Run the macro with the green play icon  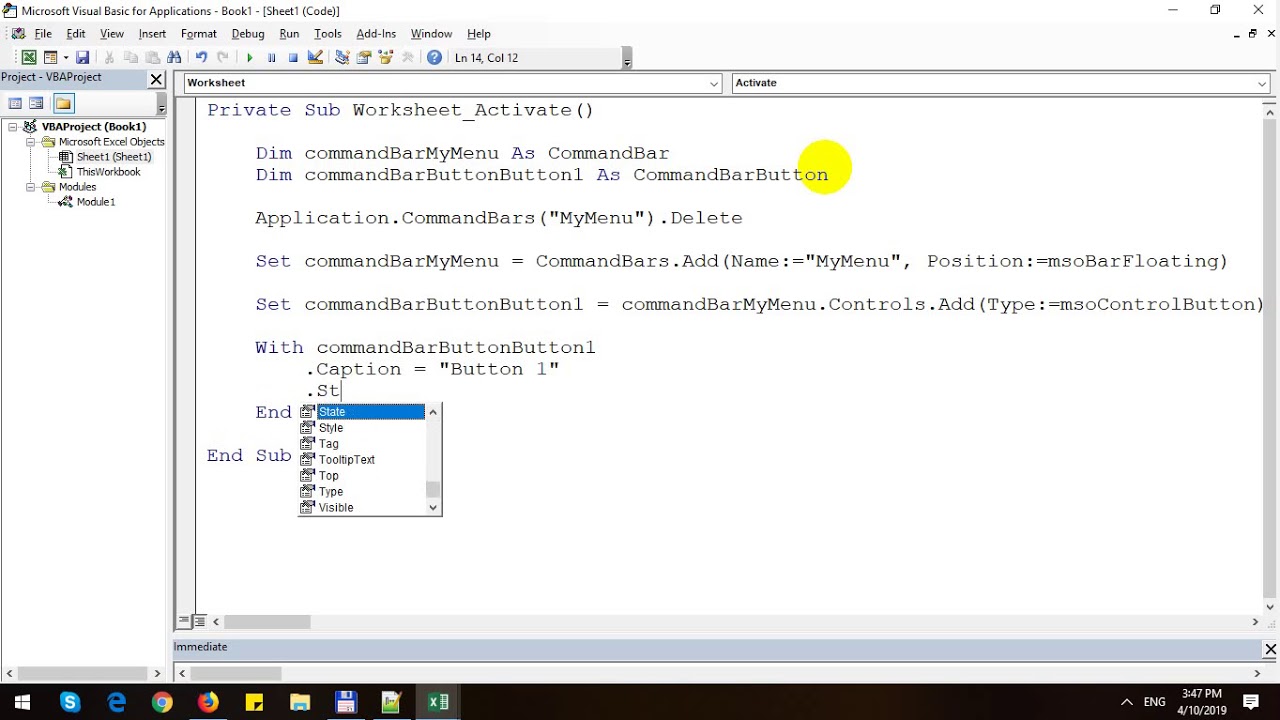(x=250, y=58)
